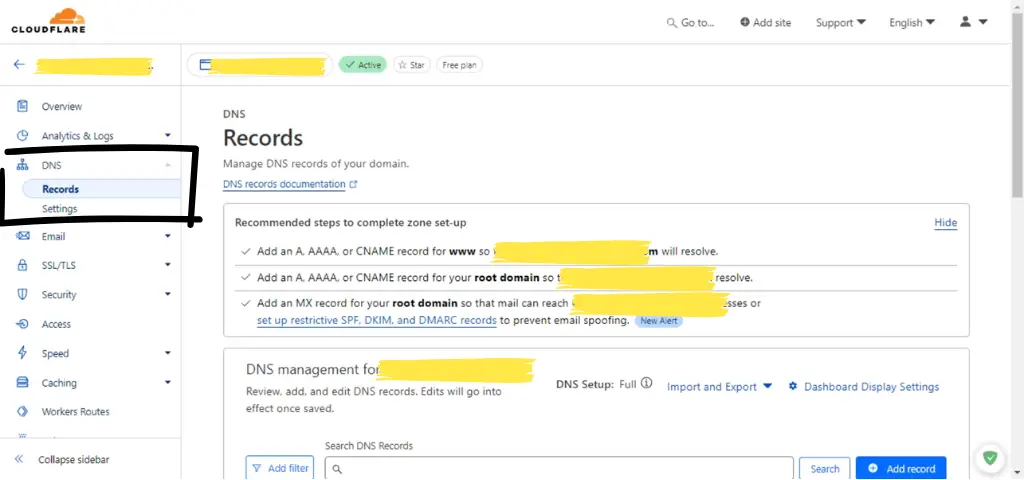Open Import and Export dropdown
The image size is (1024, 480).
(719, 387)
